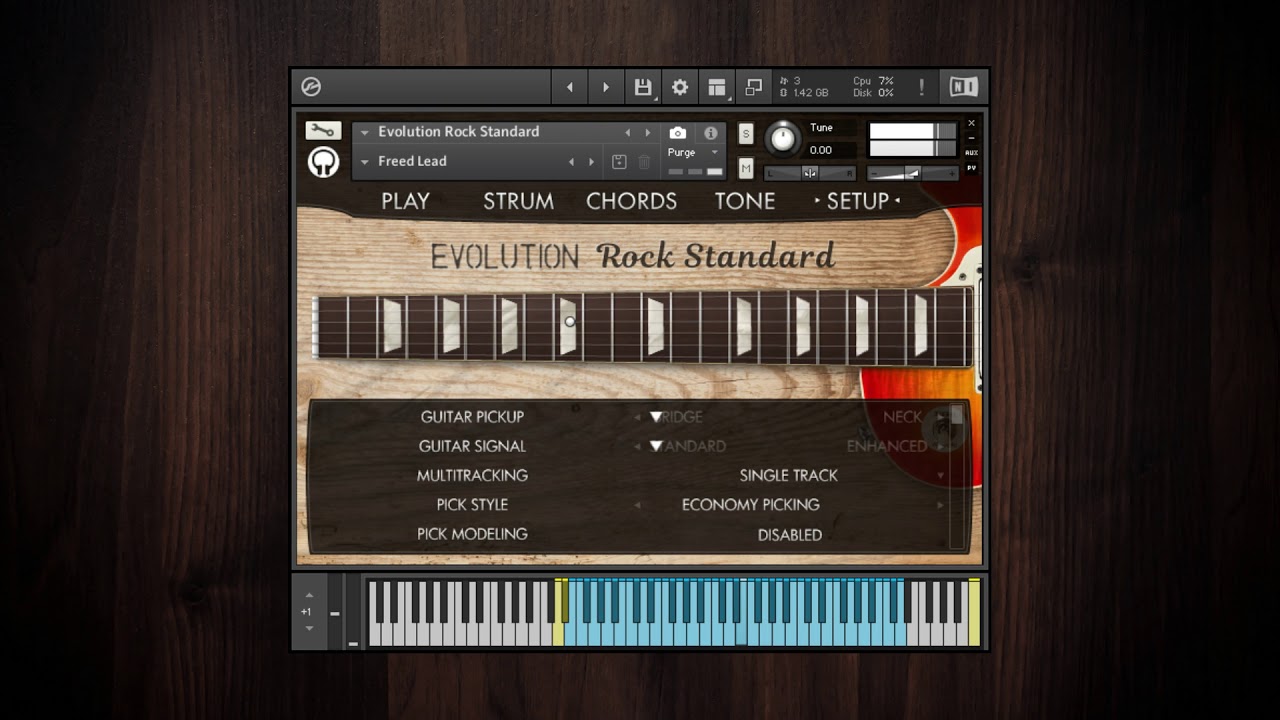
Task: Switch to the CHORDS tab
Action: 631,201
